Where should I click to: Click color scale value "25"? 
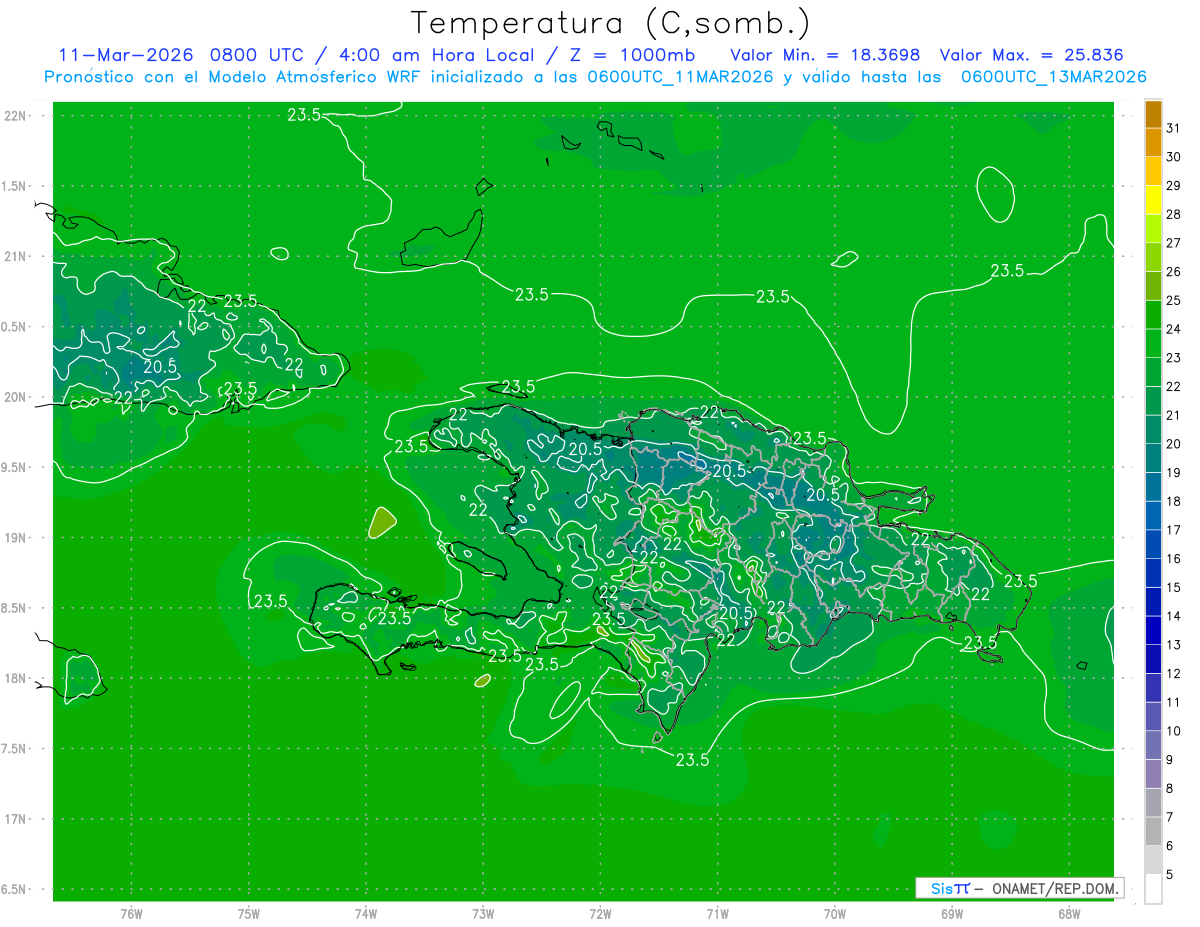1174,300
